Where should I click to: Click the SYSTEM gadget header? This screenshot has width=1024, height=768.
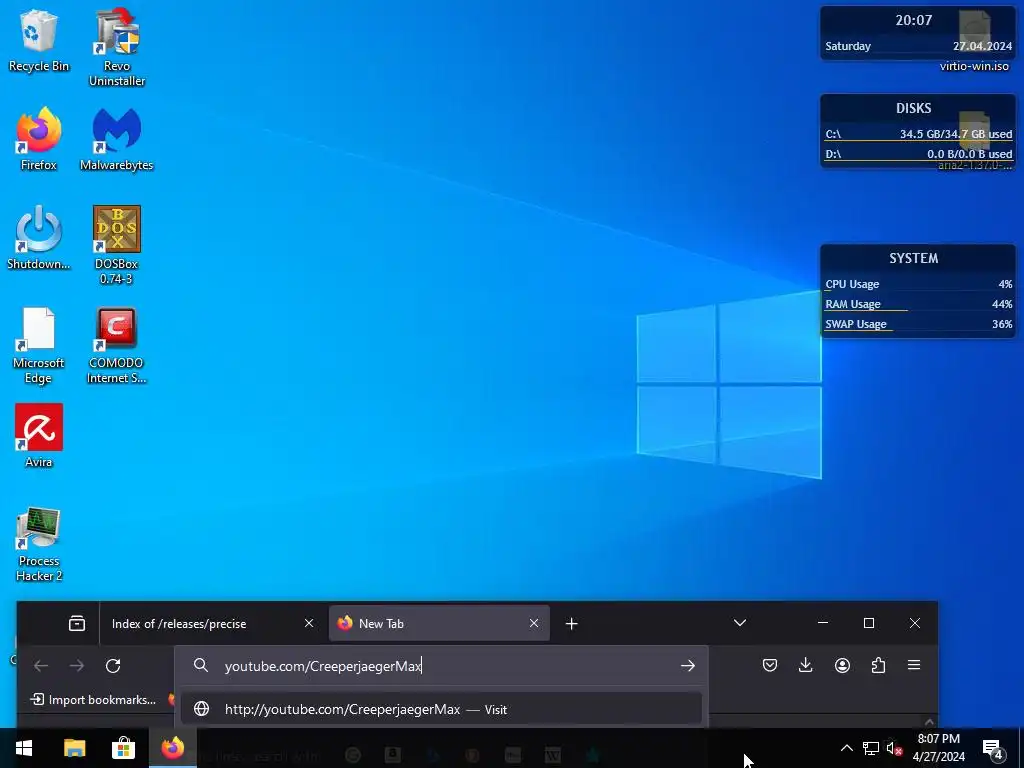pyautogui.click(x=914, y=259)
